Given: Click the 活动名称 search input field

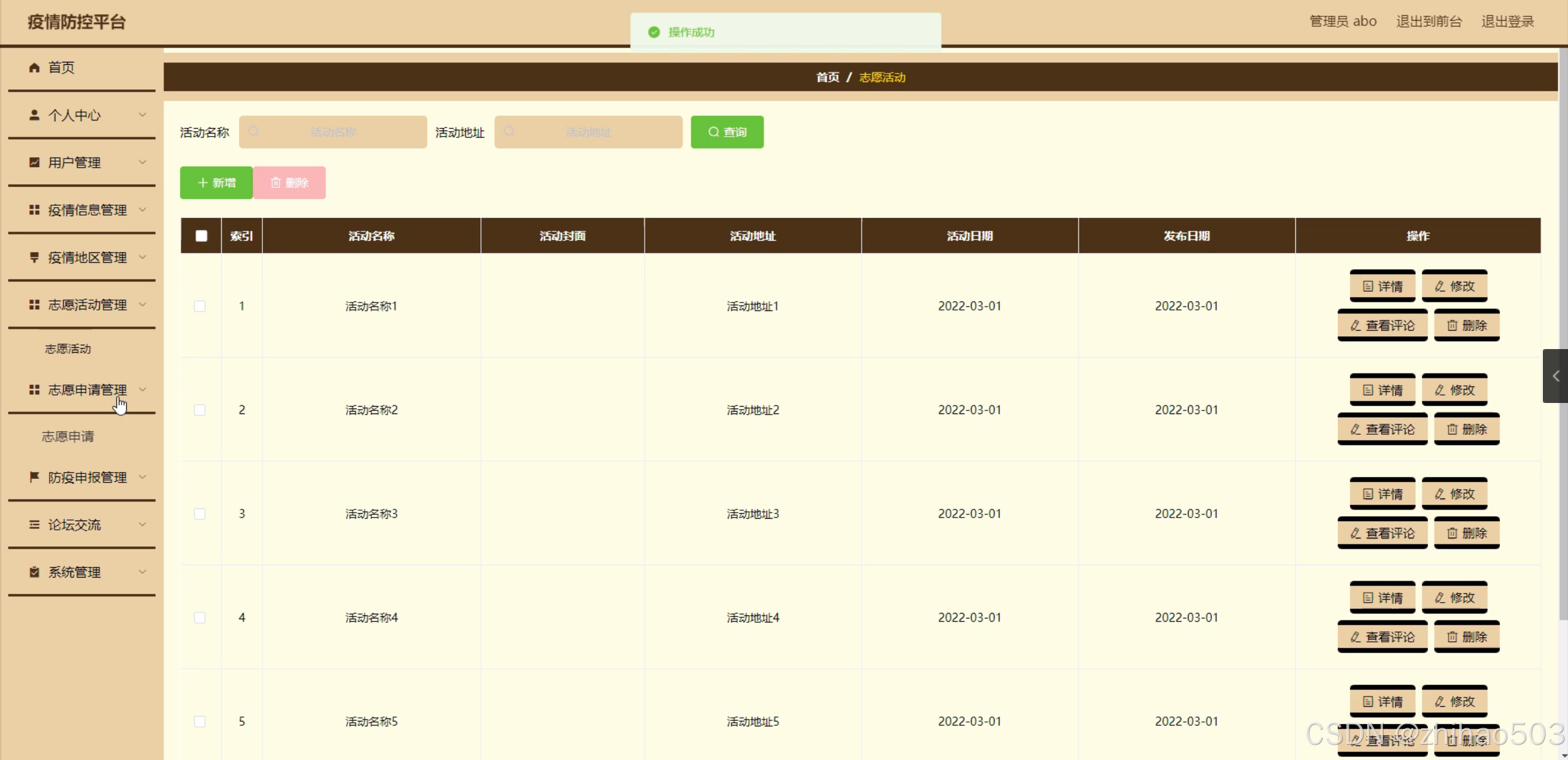Looking at the screenshot, I should (x=333, y=132).
